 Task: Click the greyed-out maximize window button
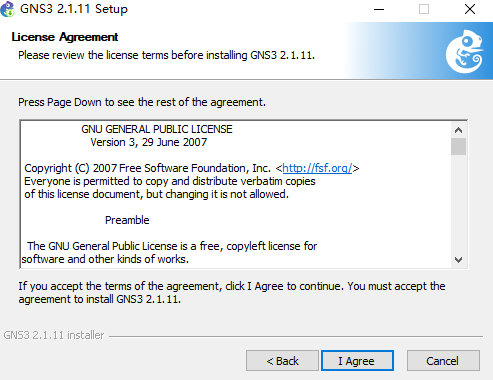pos(424,9)
